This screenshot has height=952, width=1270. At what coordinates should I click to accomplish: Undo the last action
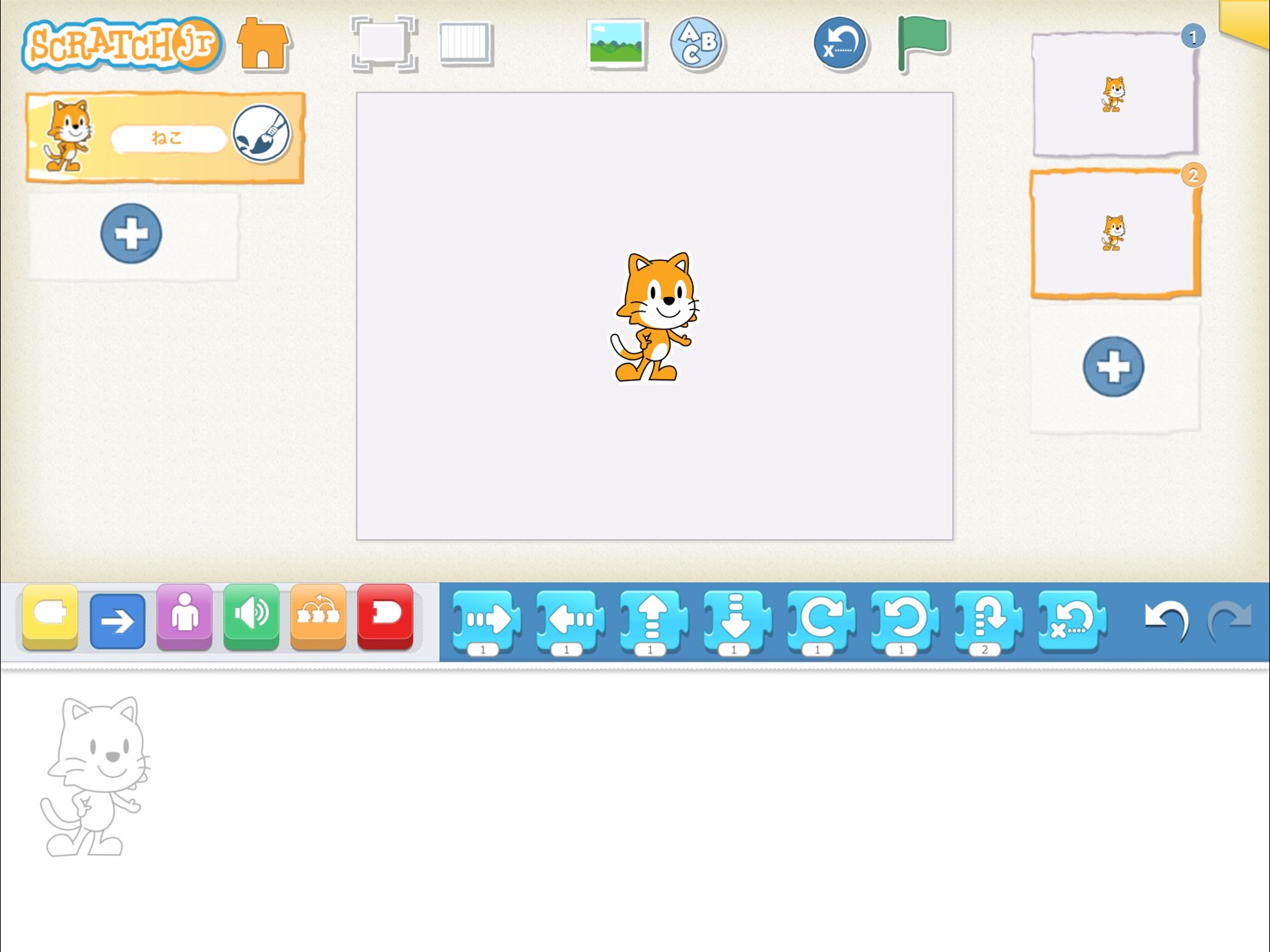click(x=1166, y=620)
